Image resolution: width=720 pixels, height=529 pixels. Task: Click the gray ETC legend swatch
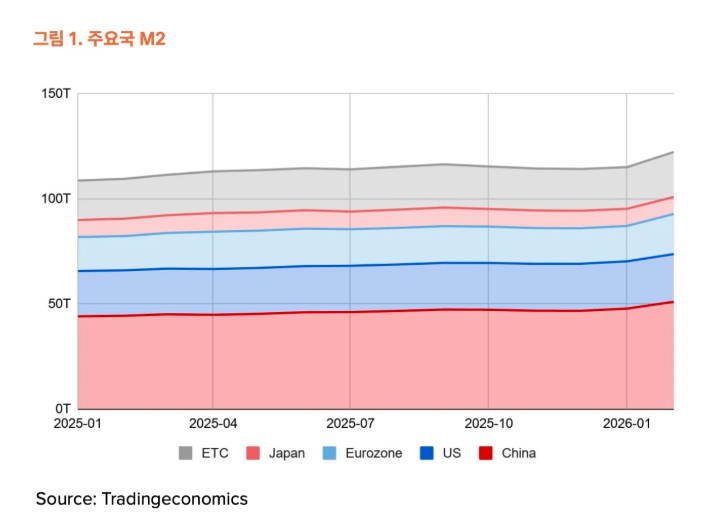pyautogui.click(x=186, y=453)
